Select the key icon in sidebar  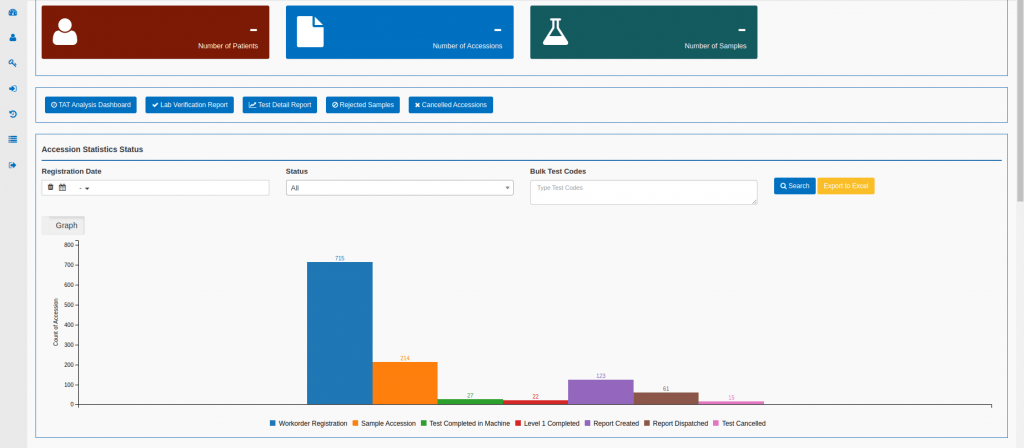[x=13, y=63]
